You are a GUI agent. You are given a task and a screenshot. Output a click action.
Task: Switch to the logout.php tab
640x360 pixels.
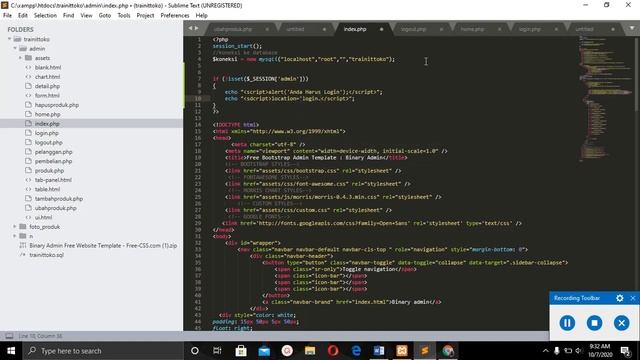413,29
